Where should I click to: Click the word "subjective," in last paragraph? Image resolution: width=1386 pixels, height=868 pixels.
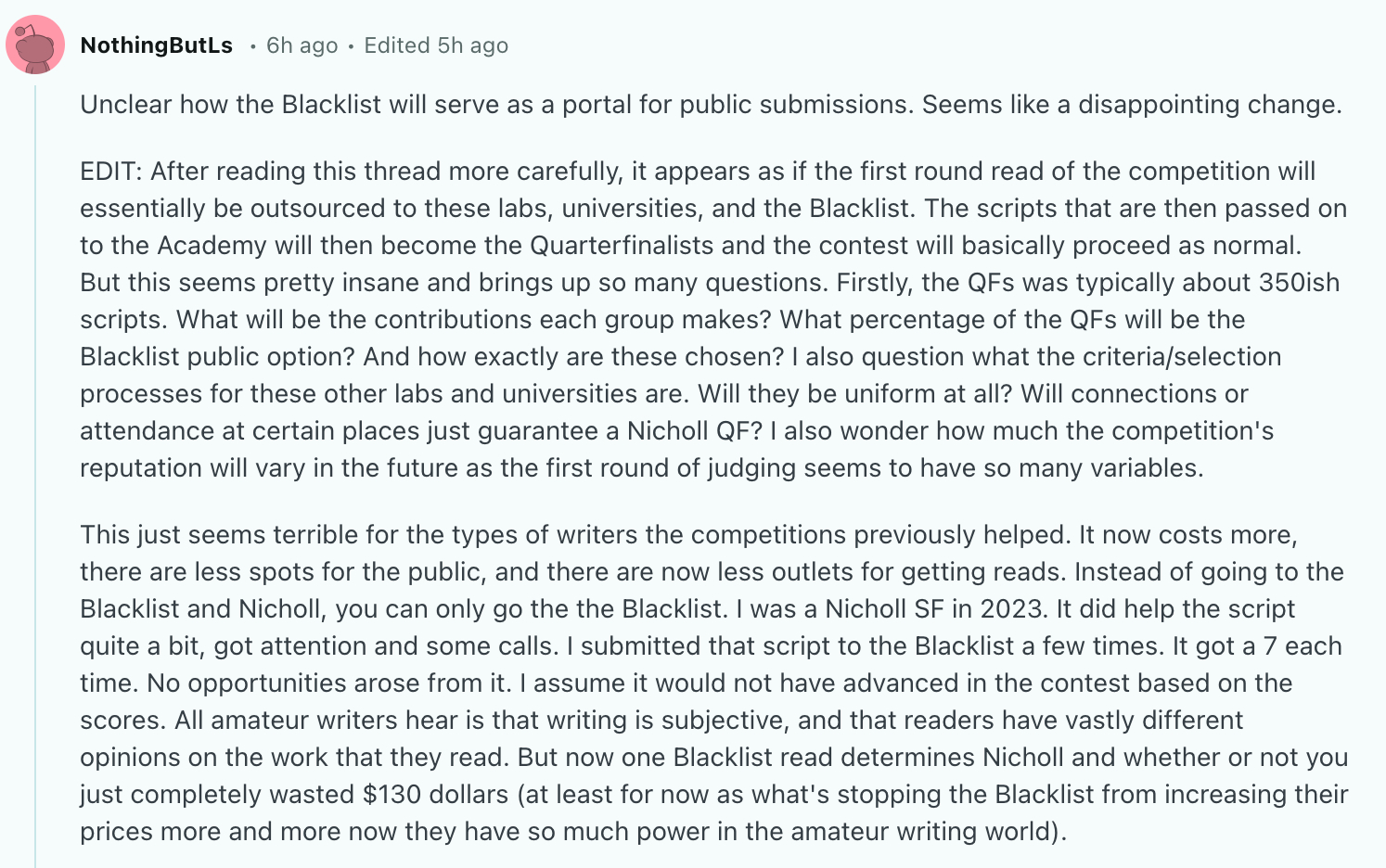[x=725, y=721]
